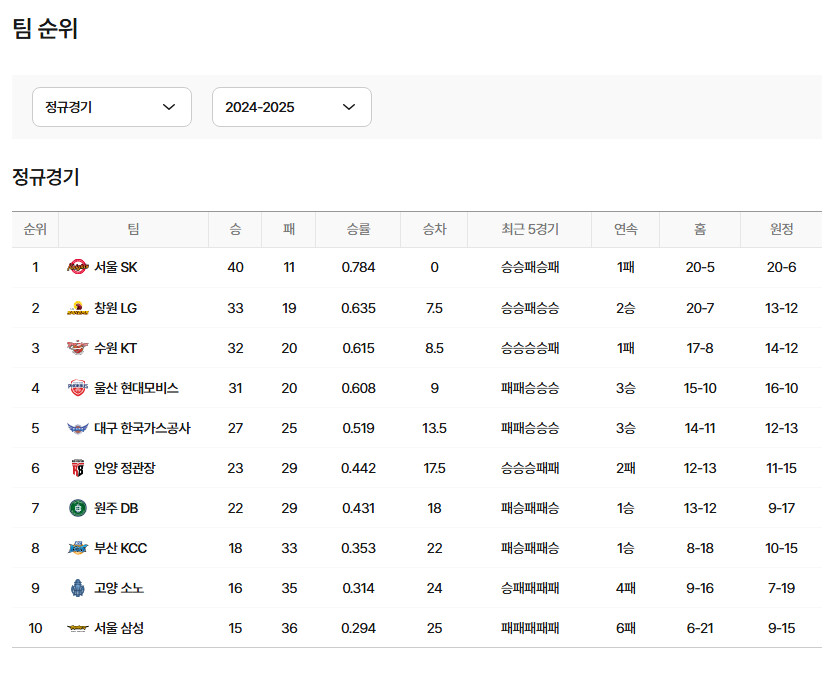Click the 울산 현대모비스 team logo
The height and width of the screenshot is (675, 834).
click(77, 388)
